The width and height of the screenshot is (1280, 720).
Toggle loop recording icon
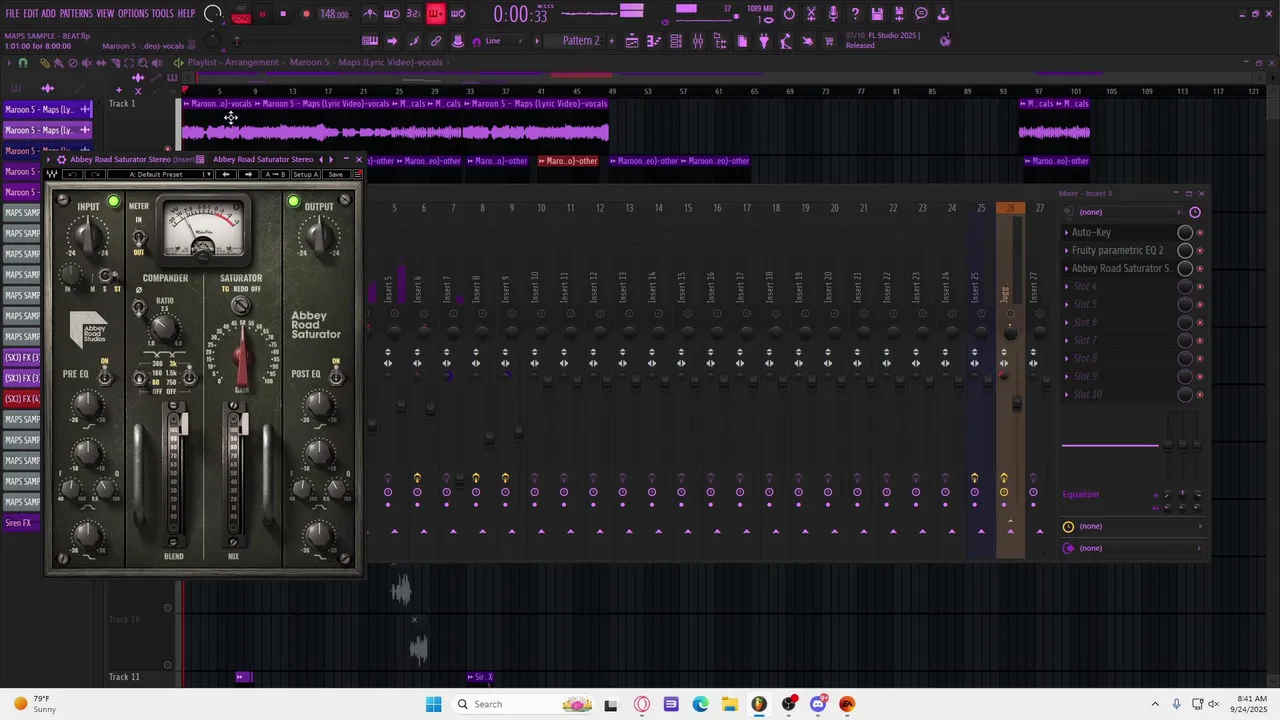pyautogui.click(x=458, y=14)
